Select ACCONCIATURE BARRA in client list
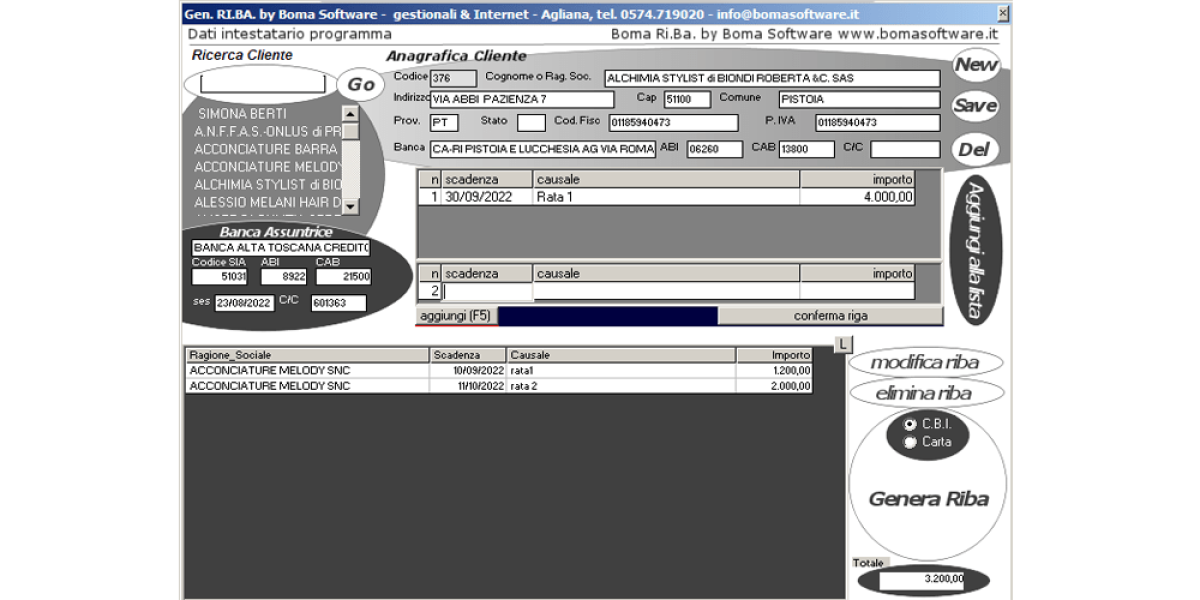Viewport: 1200px width, 600px height. point(266,149)
